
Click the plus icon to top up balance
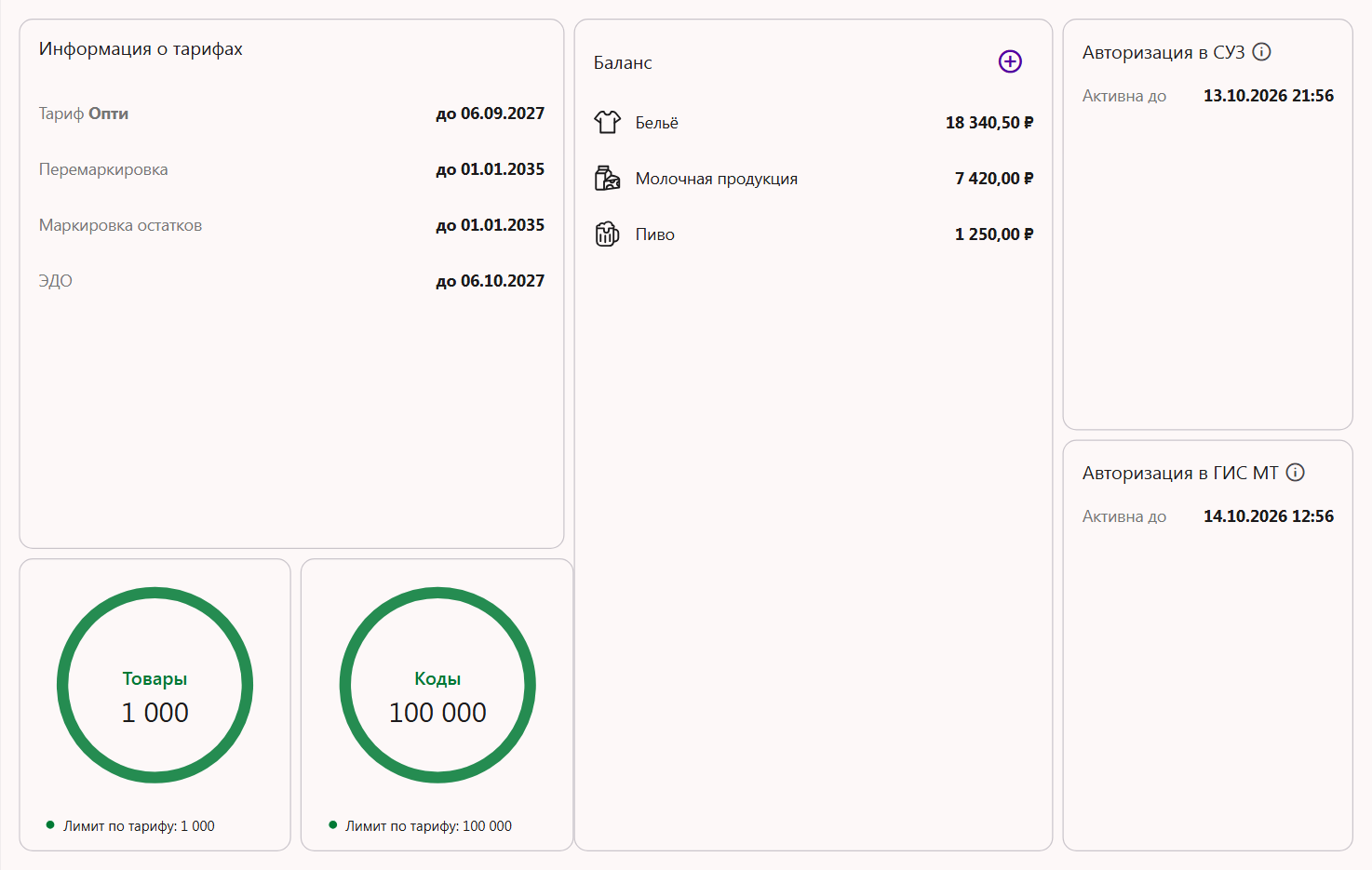(x=1010, y=61)
